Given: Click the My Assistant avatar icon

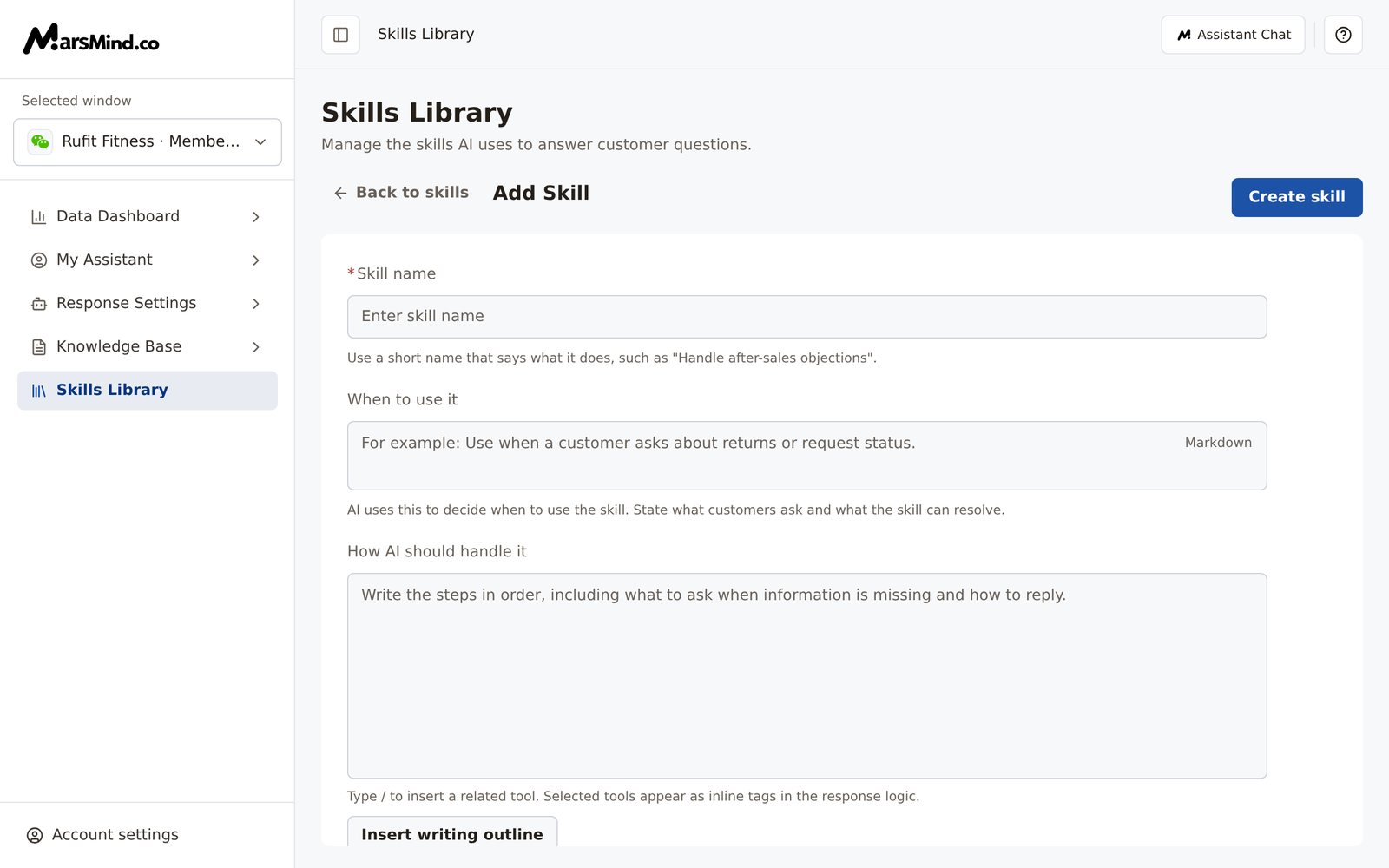Looking at the screenshot, I should (x=39, y=260).
